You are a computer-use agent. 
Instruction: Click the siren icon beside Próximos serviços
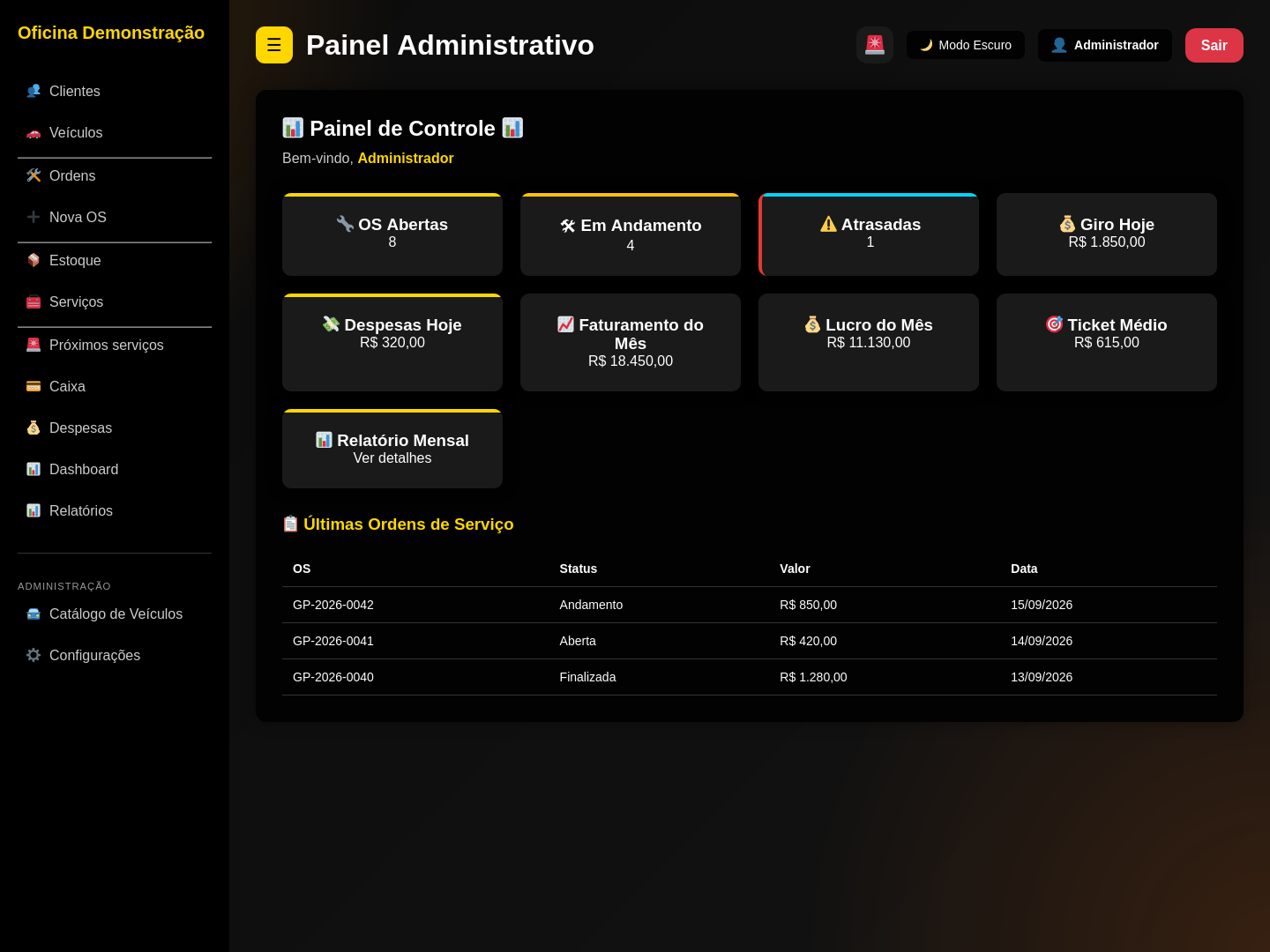click(x=34, y=345)
